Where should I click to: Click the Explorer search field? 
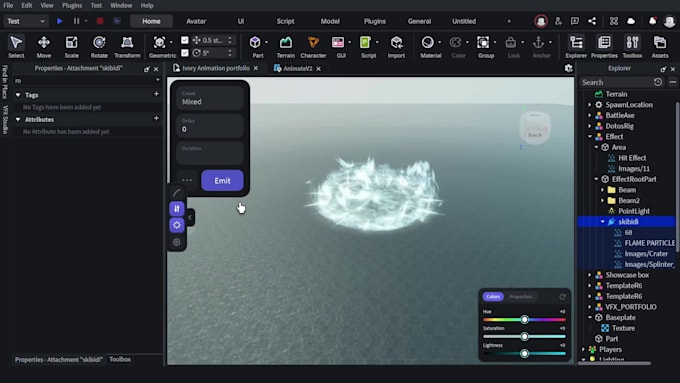615,82
